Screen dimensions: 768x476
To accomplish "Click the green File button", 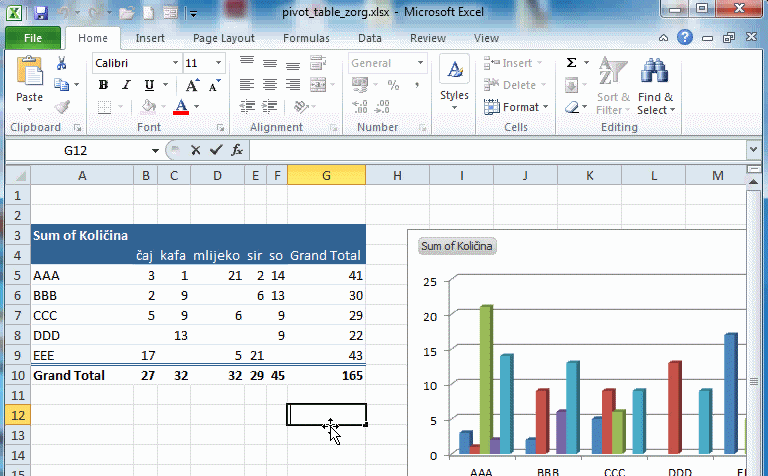I will click(x=32, y=38).
